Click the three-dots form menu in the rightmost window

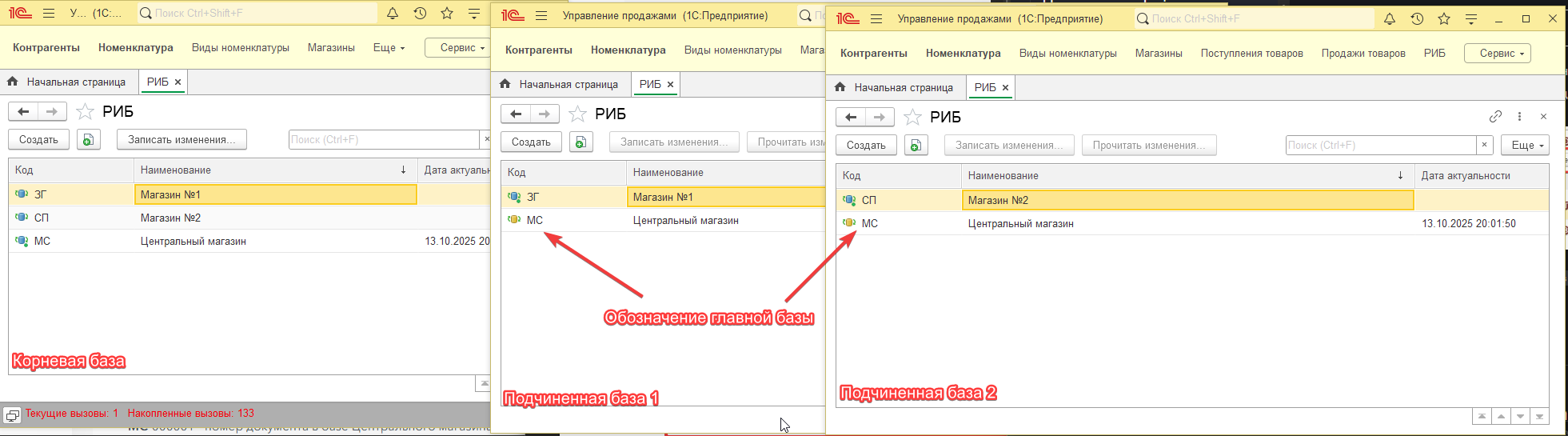pos(1519,117)
